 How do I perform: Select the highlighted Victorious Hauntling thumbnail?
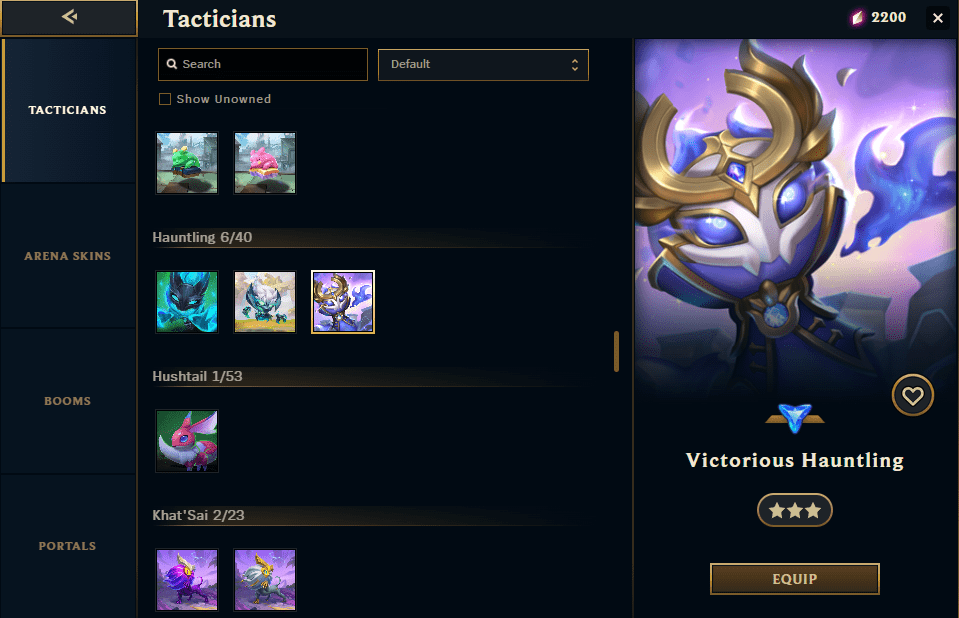coord(342,302)
